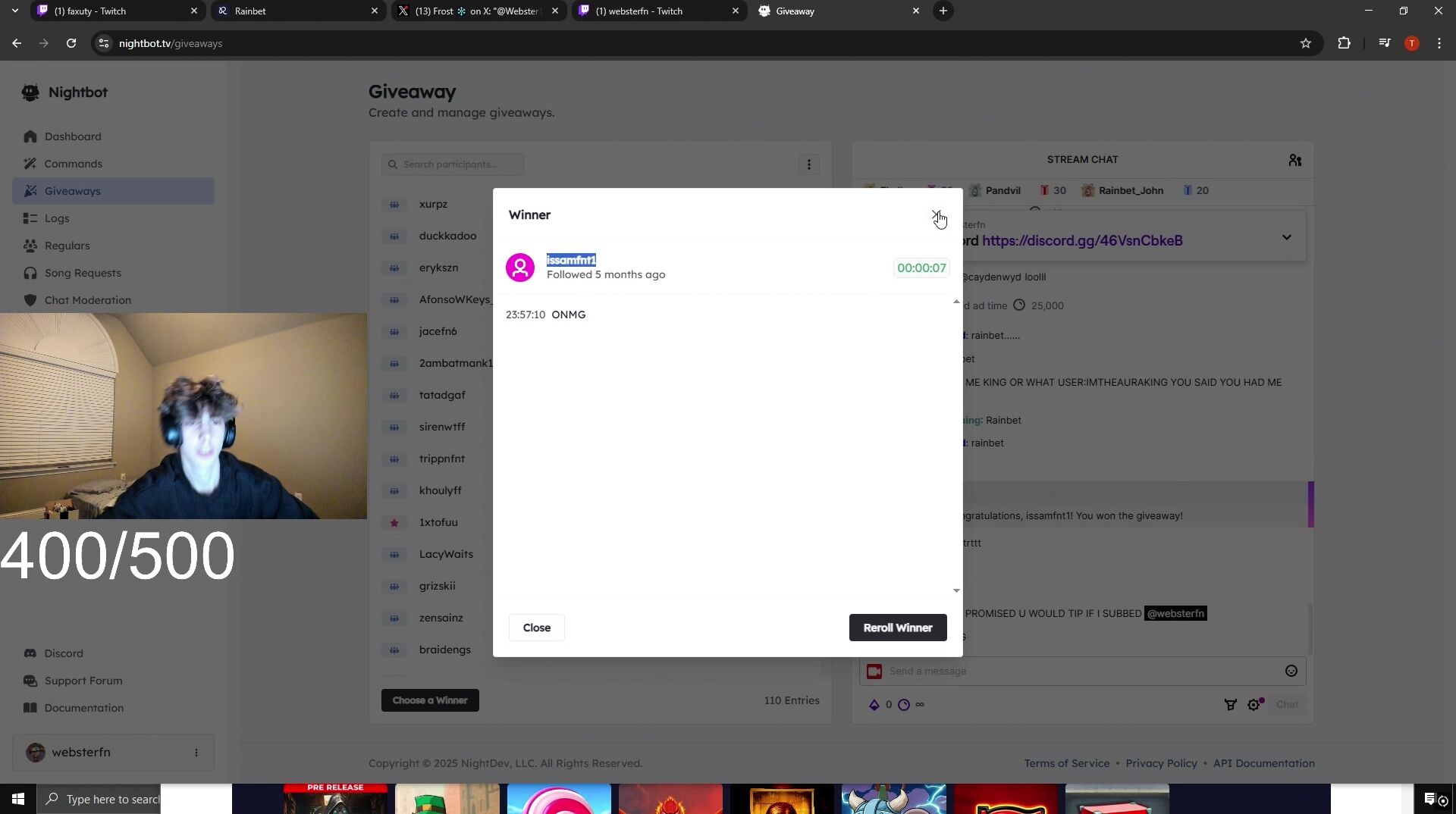Screen dimensions: 1456x814
Task: Open Support Forum sidebar link
Action: [x=114, y=681]
